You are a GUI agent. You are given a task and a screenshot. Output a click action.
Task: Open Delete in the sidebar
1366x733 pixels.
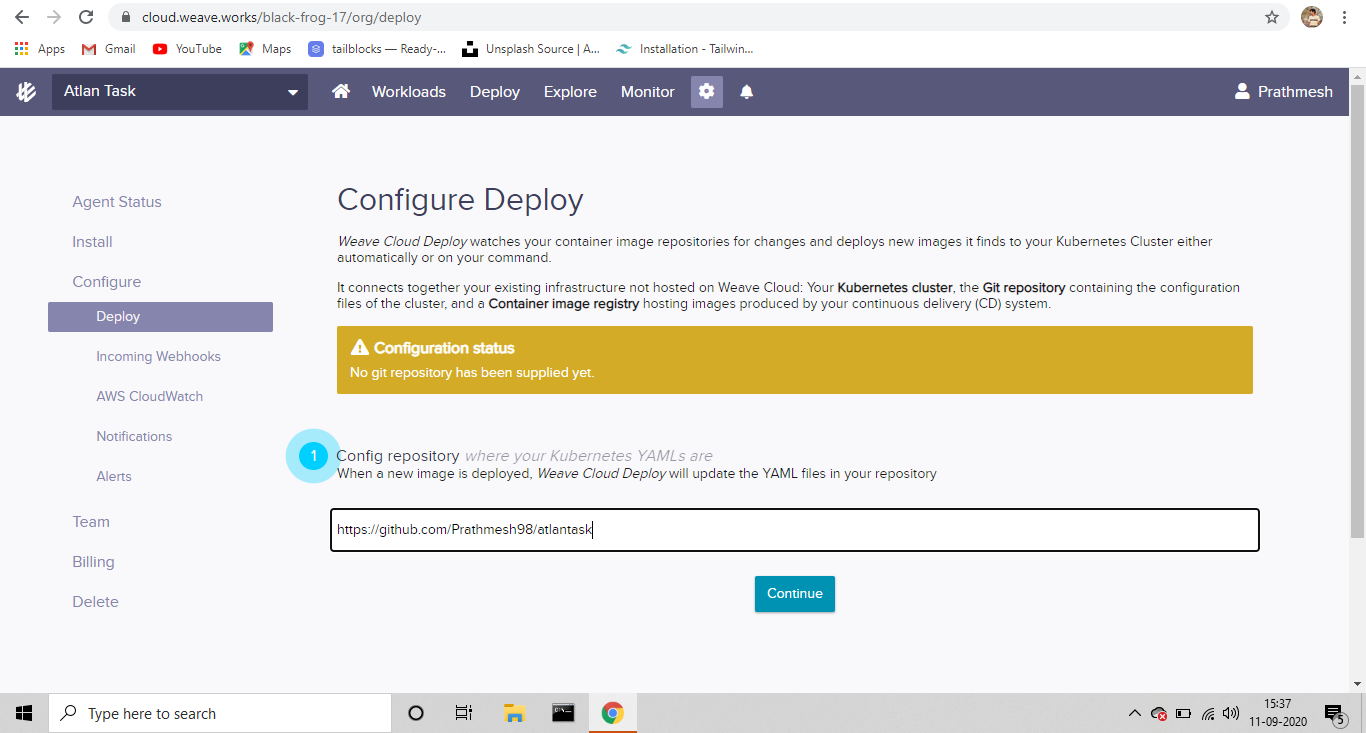(x=95, y=602)
